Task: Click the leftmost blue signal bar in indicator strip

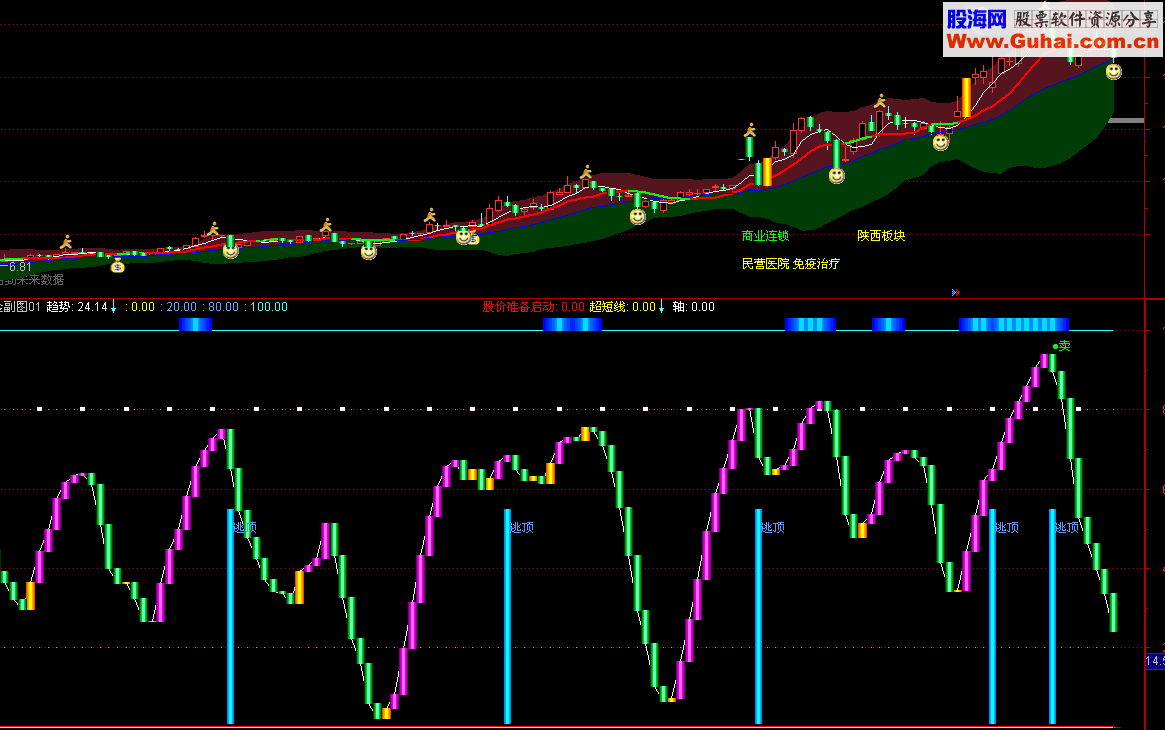Action: point(195,324)
